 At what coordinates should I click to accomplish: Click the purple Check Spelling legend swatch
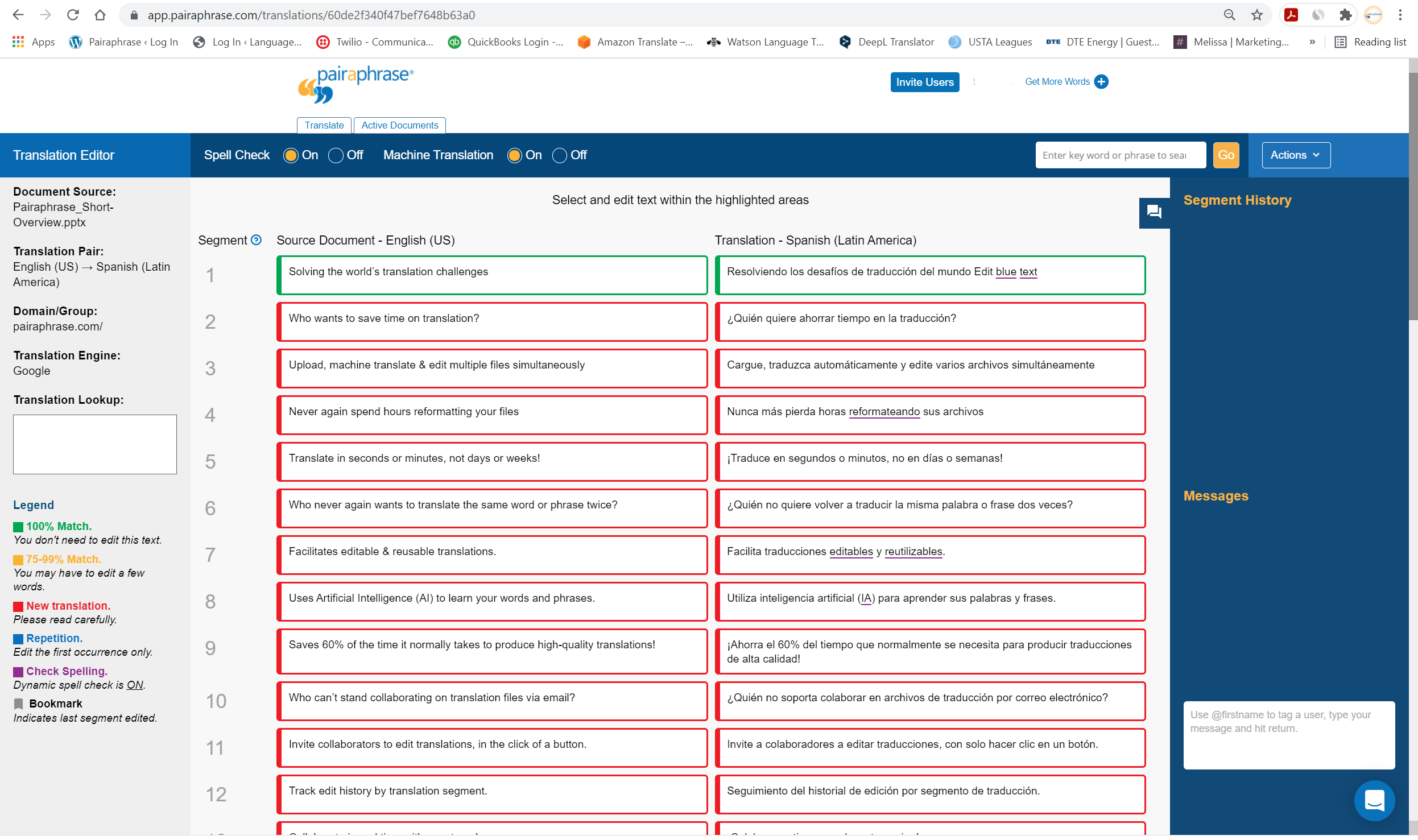coord(18,672)
